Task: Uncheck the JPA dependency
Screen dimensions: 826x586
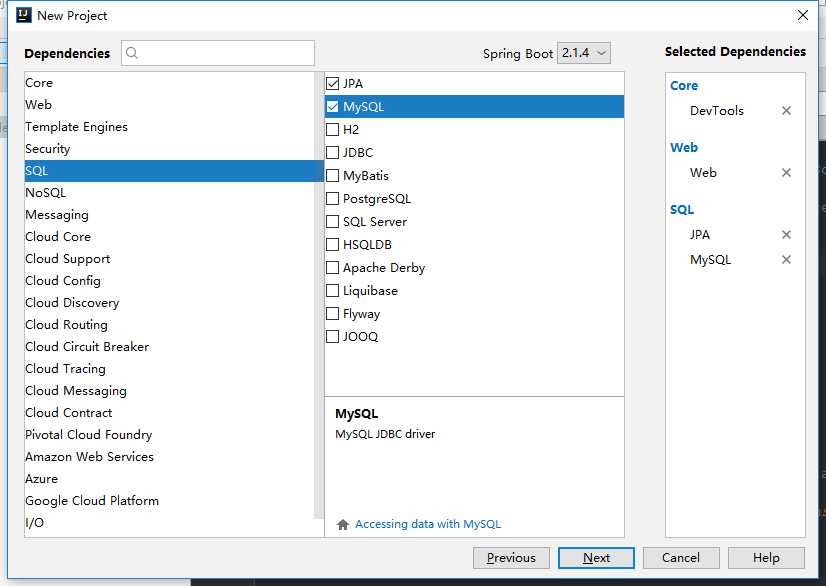Action: (x=332, y=83)
